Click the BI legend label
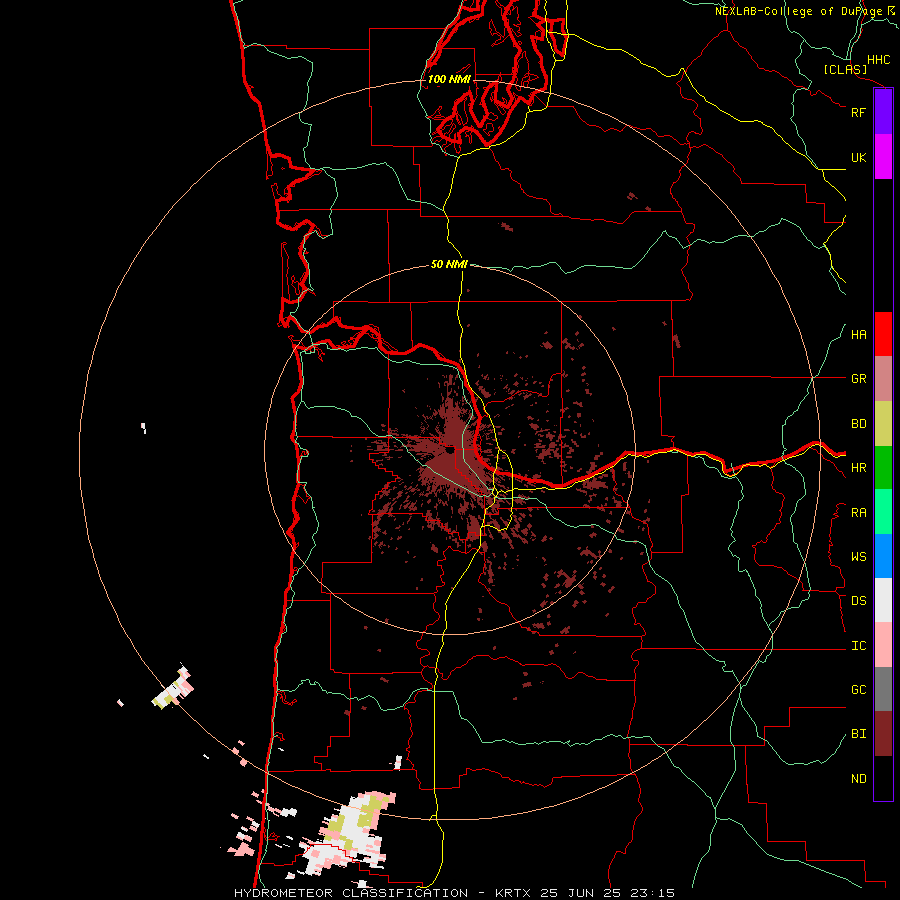This screenshot has width=900, height=900. click(x=858, y=734)
